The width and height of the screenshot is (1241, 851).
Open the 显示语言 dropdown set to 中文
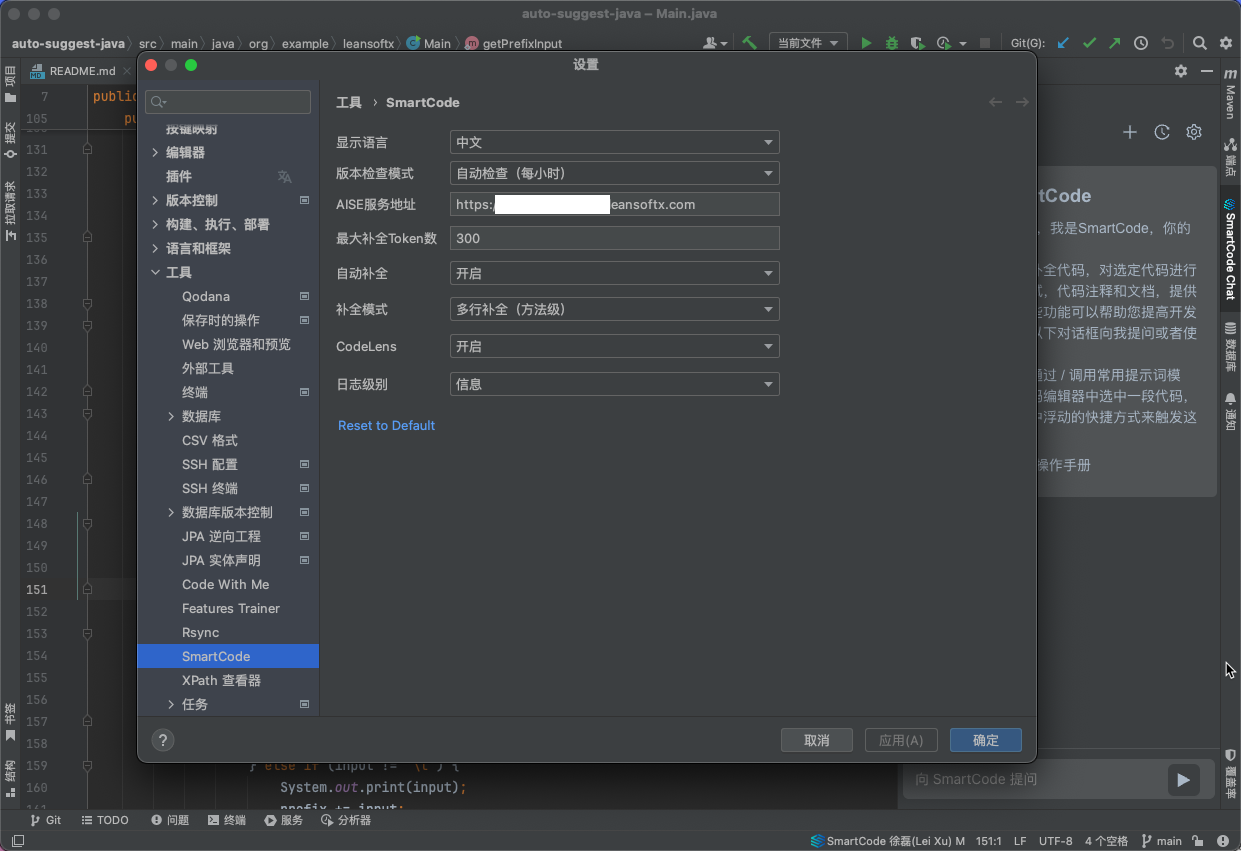click(x=614, y=142)
